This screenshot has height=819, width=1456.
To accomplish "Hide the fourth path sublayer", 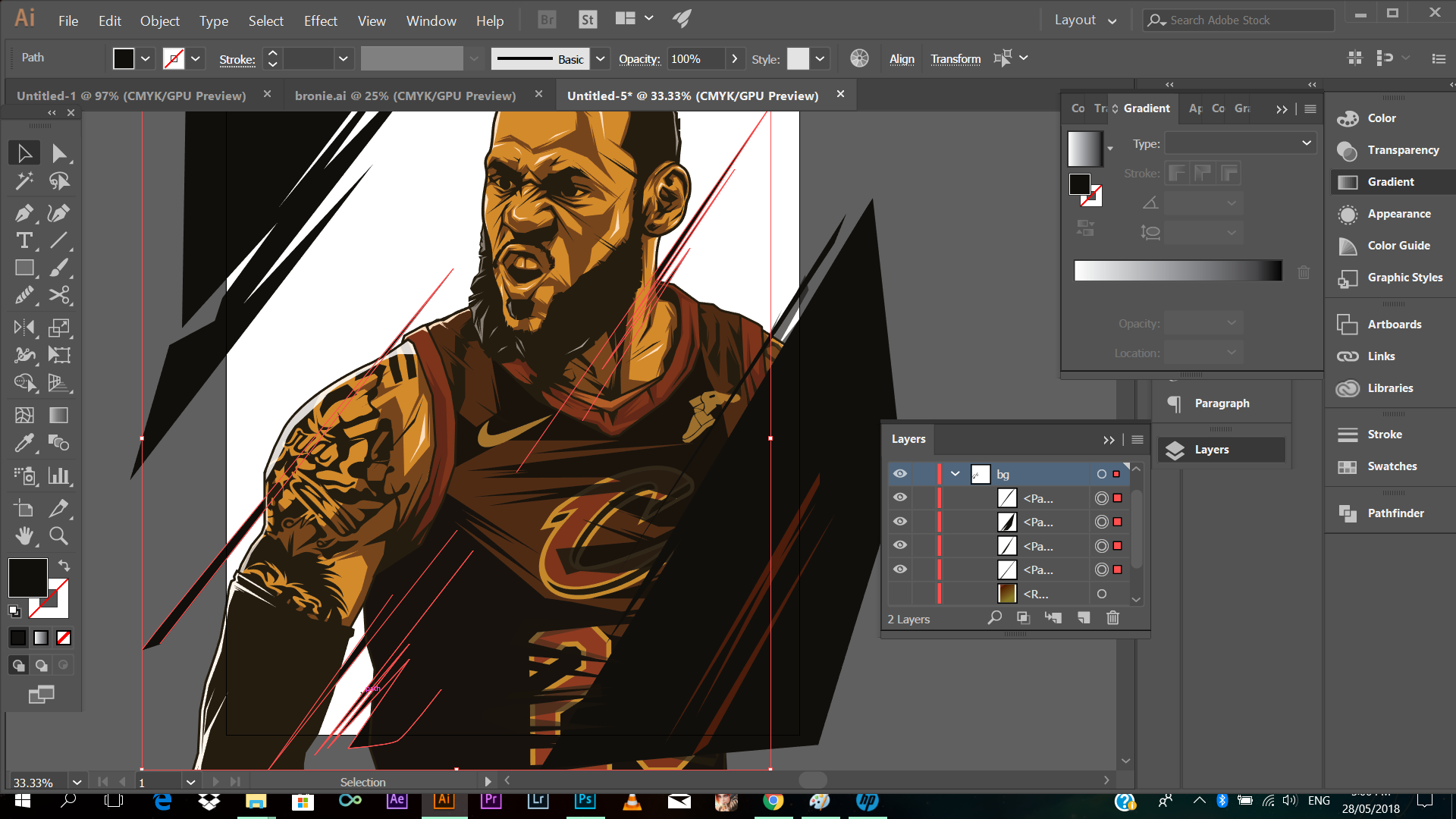I will 900,570.
